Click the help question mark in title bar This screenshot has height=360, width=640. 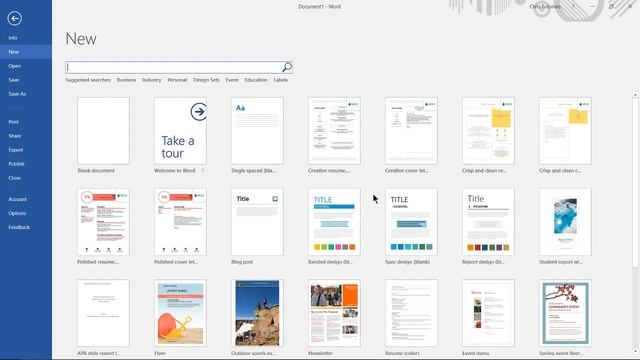pos(573,7)
